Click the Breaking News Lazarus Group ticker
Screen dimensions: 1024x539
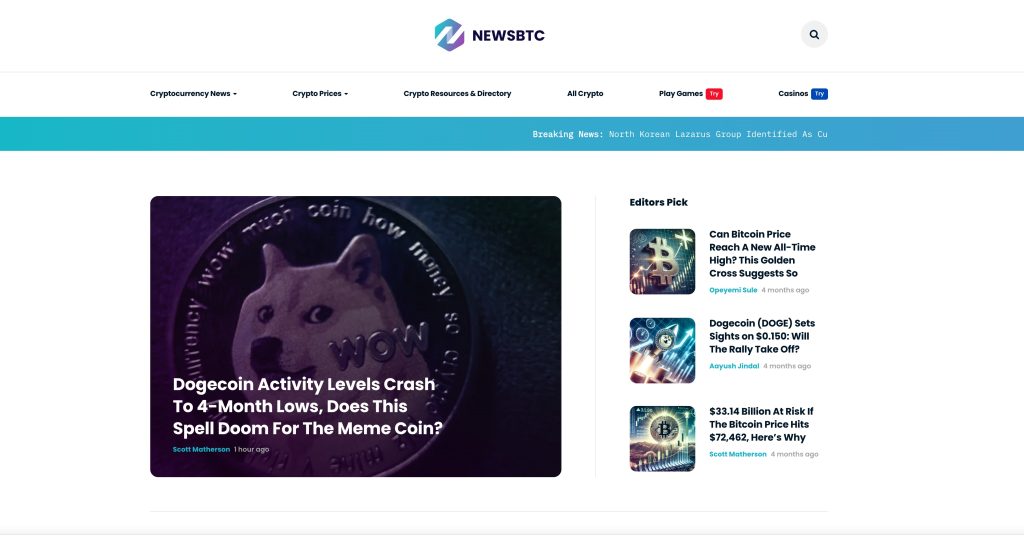click(679, 134)
